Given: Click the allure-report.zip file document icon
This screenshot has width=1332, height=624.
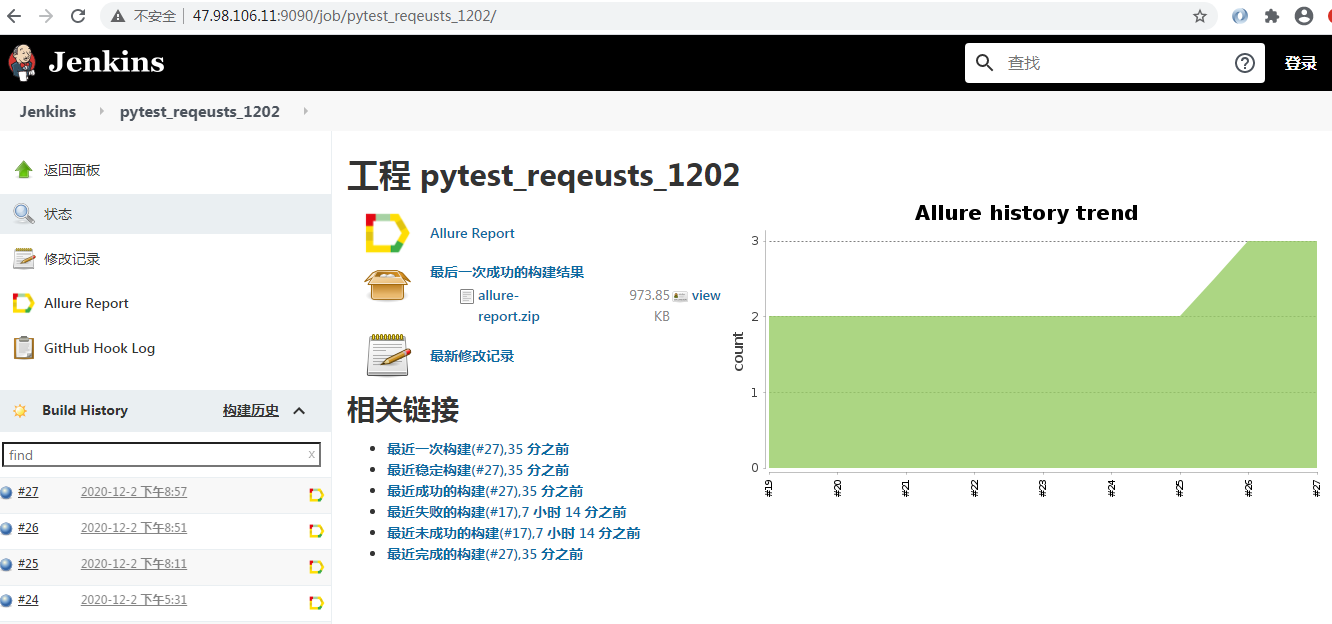Looking at the screenshot, I should (466, 296).
